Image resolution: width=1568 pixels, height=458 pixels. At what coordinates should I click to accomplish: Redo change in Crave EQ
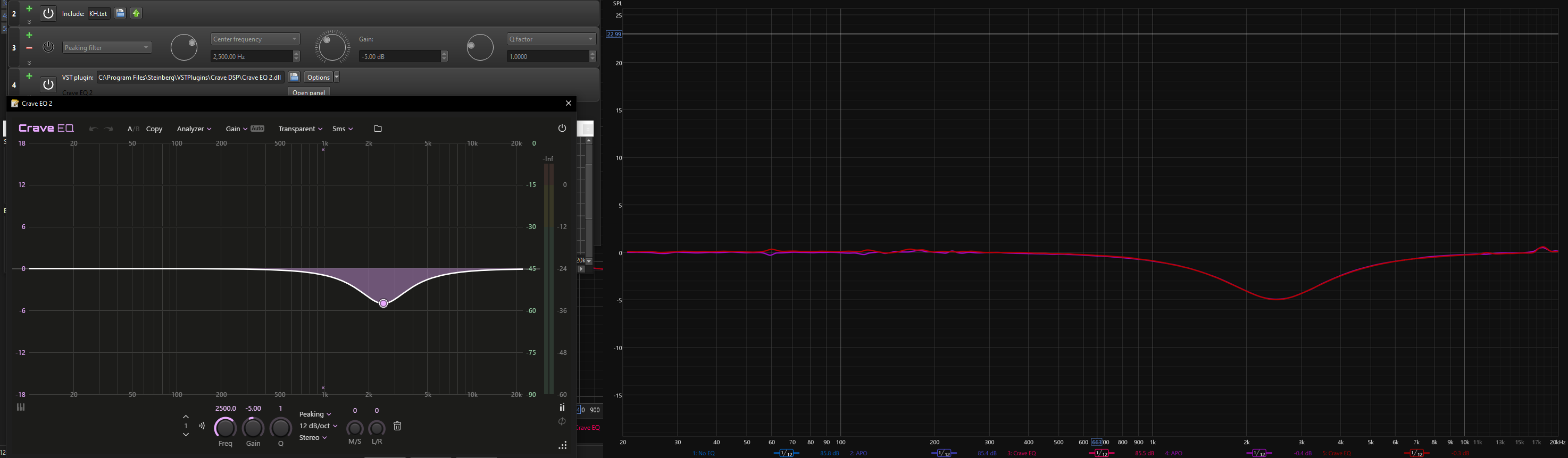click(109, 129)
